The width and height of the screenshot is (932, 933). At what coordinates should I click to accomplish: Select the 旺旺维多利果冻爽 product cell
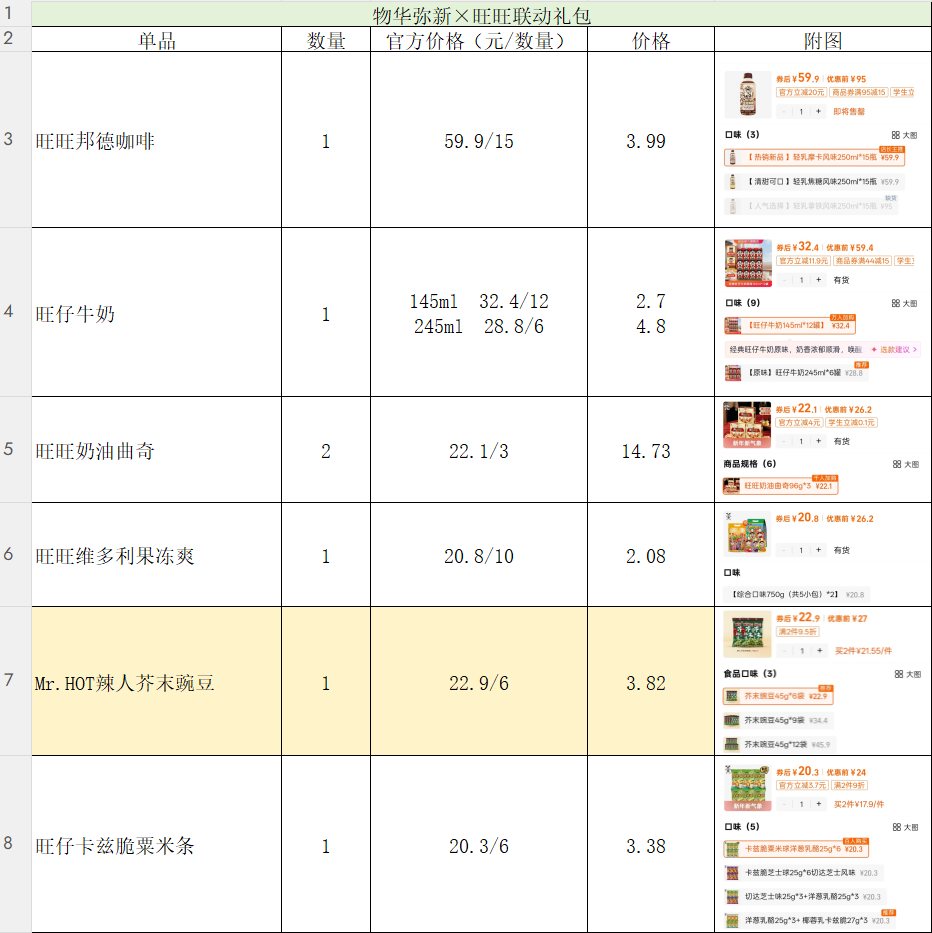(157, 555)
